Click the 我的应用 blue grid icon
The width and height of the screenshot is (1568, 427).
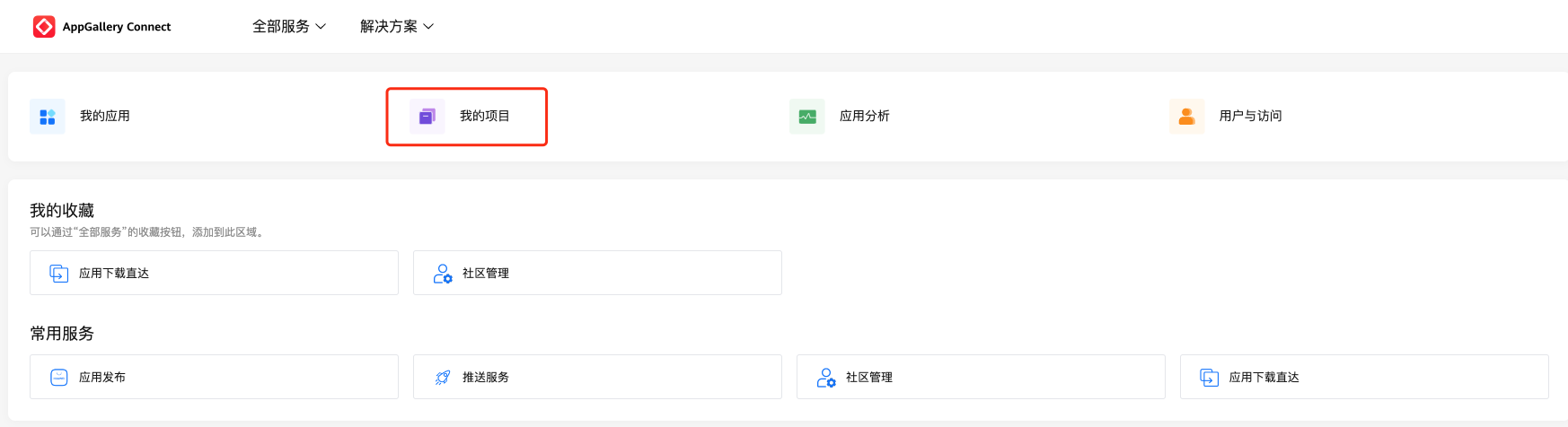(x=48, y=117)
